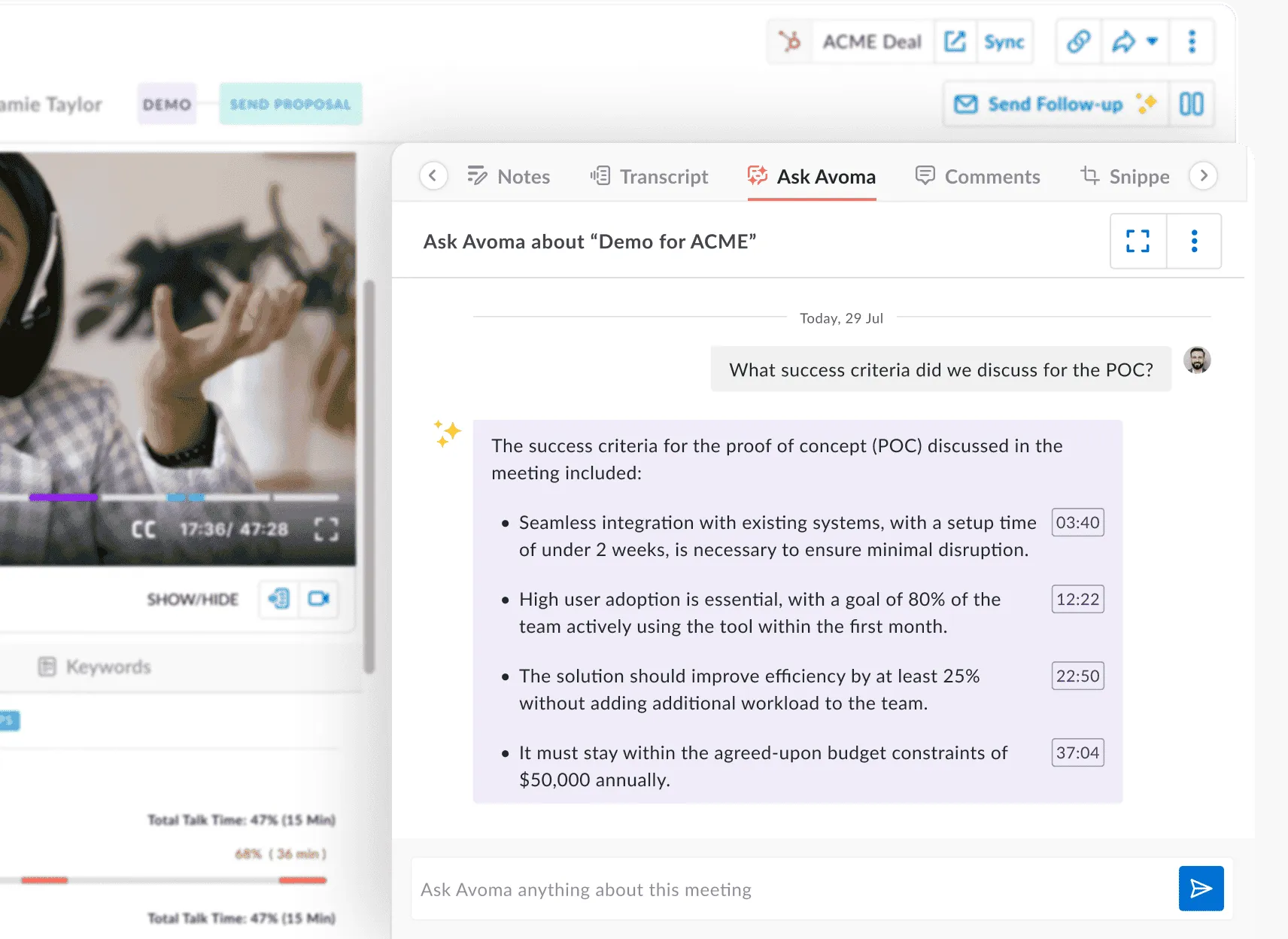Send the question with the arrow button
Viewport: 1288px width, 939px height.
tap(1201, 889)
